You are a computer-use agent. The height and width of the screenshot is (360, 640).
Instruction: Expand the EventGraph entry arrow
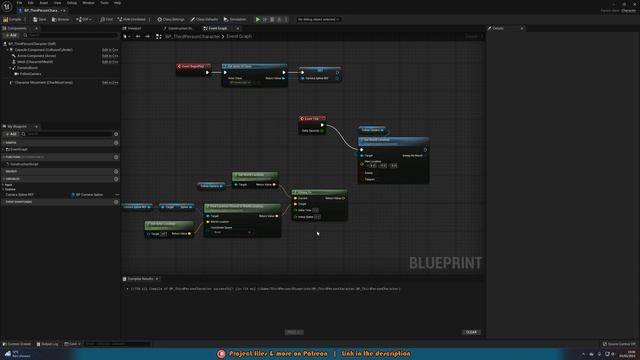pyautogui.click(x=4, y=150)
